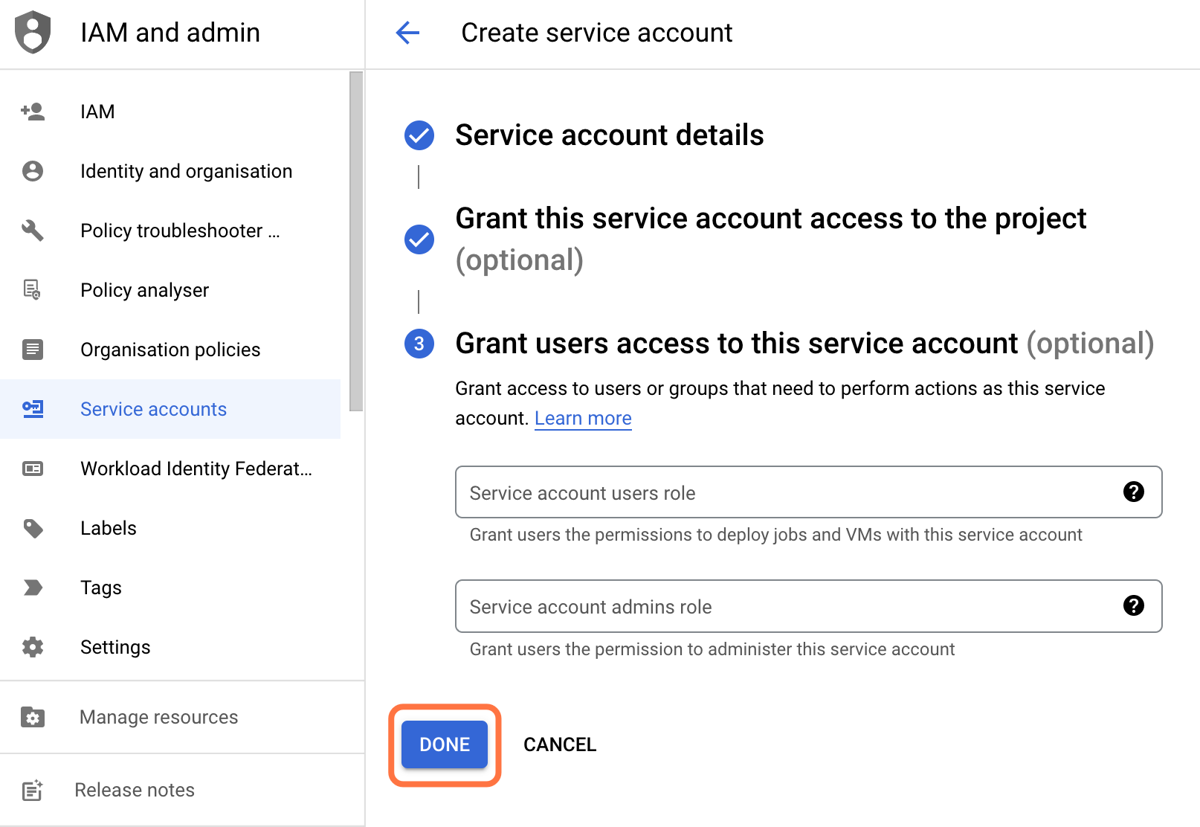Click the Organisation policies list icon
The width and height of the screenshot is (1200, 827).
click(33, 350)
